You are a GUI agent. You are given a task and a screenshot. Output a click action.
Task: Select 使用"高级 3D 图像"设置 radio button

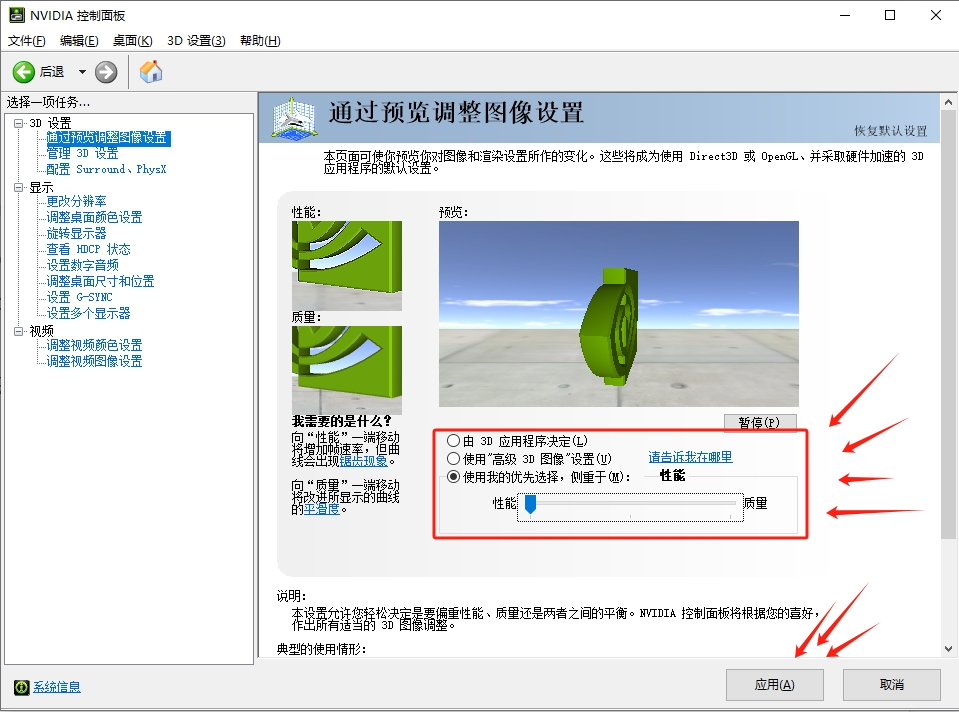pyautogui.click(x=453, y=458)
